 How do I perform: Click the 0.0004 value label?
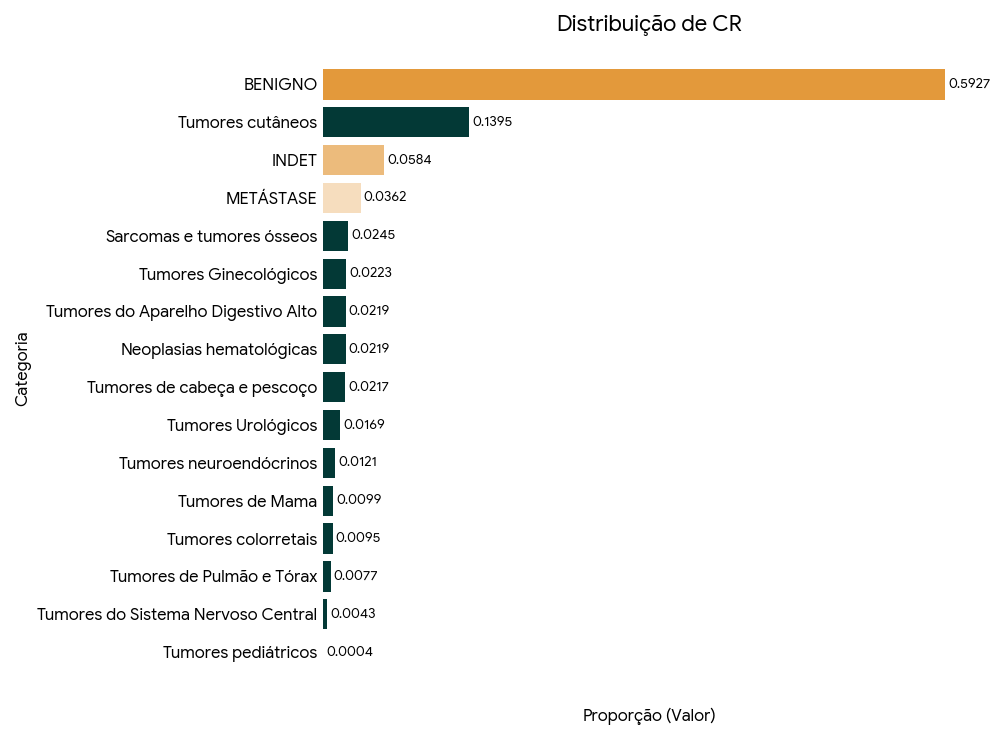coord(350,652)
